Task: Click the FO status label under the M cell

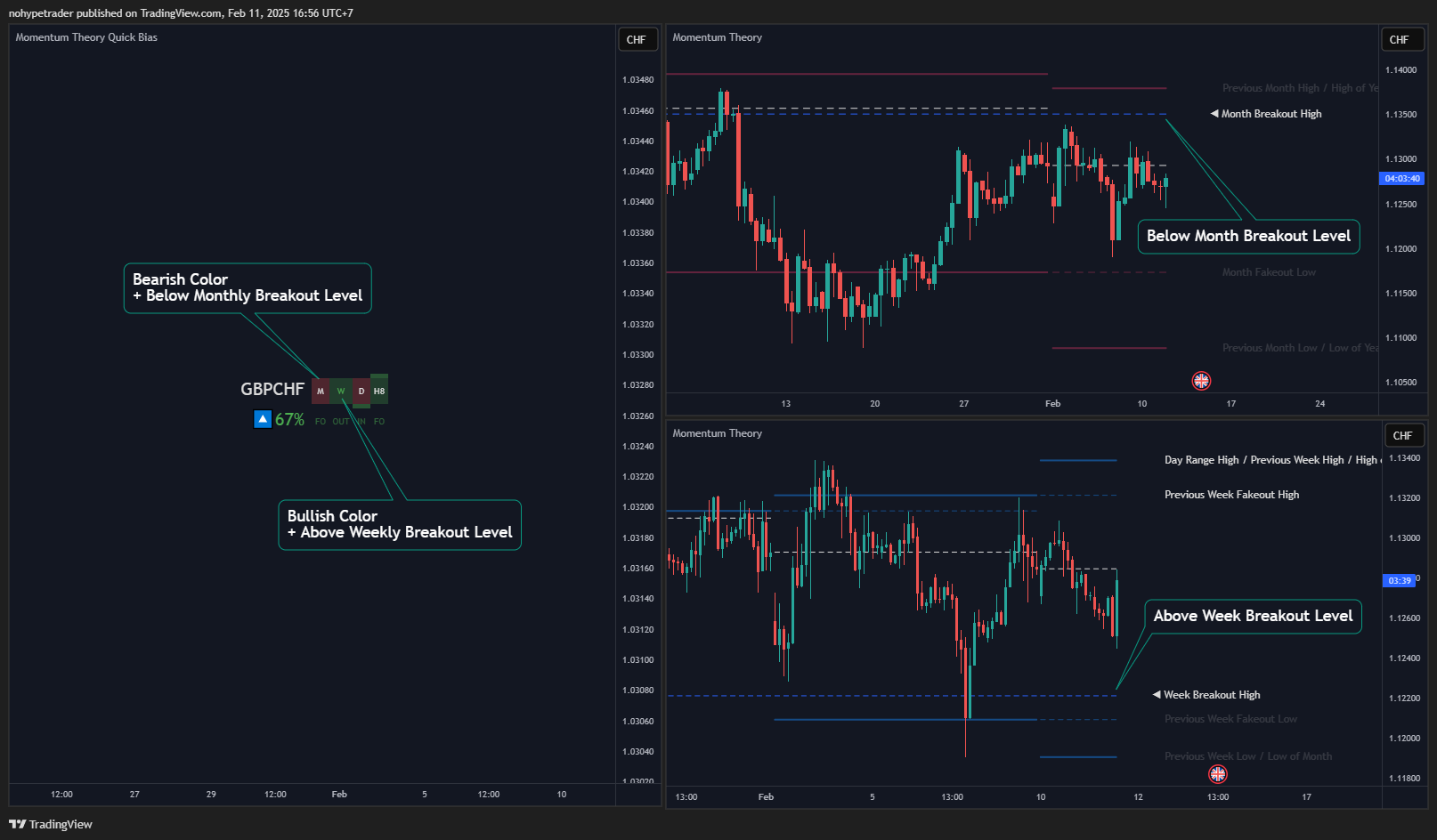Action: coord(321,422)
